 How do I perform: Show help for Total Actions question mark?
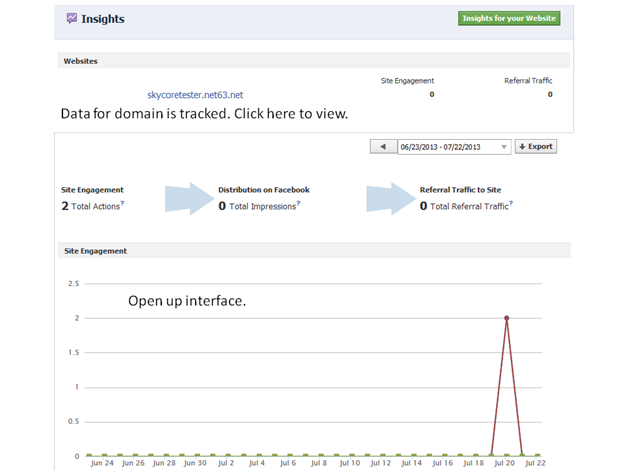(123, 203)
